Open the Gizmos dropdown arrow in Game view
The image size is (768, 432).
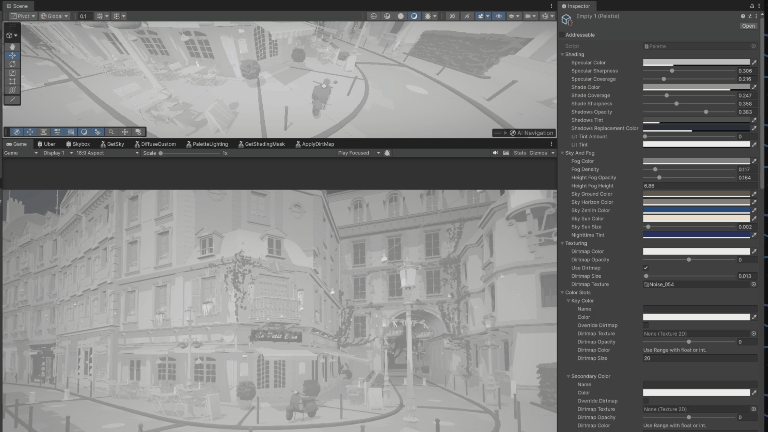(x=553, y=153)
